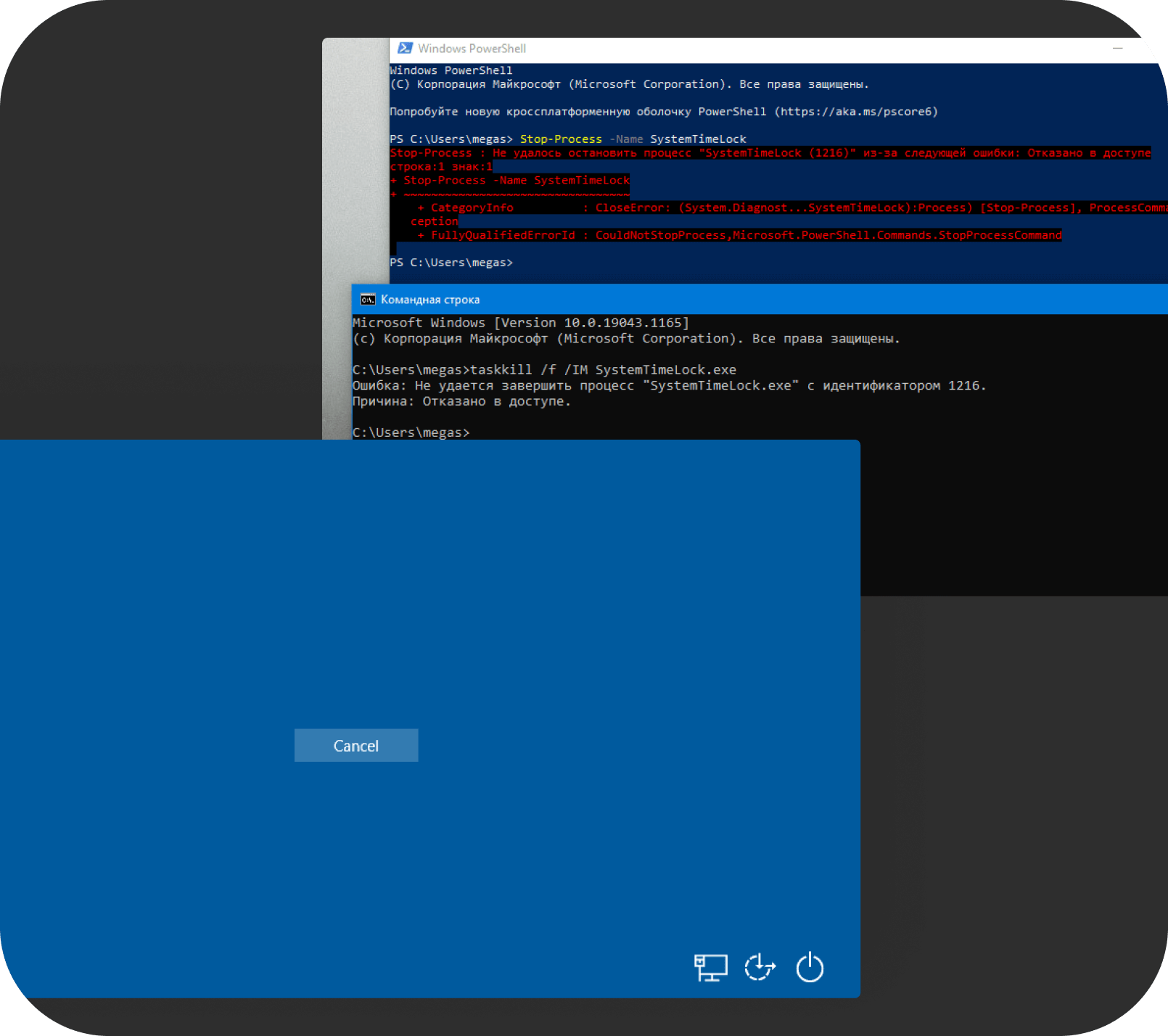
Task: Click the Windows PowerShell title bar icon
Action: [x=406, y=48]
